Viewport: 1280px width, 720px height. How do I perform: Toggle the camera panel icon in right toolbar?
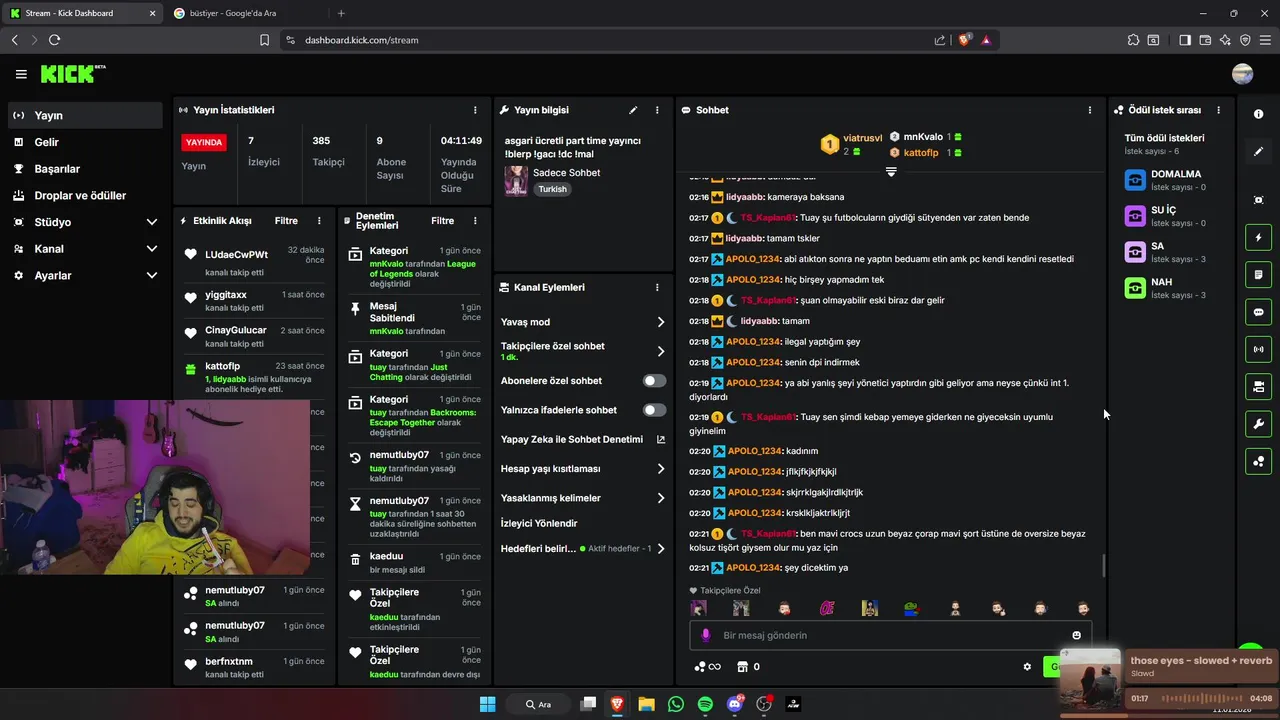pos(1259,386)
